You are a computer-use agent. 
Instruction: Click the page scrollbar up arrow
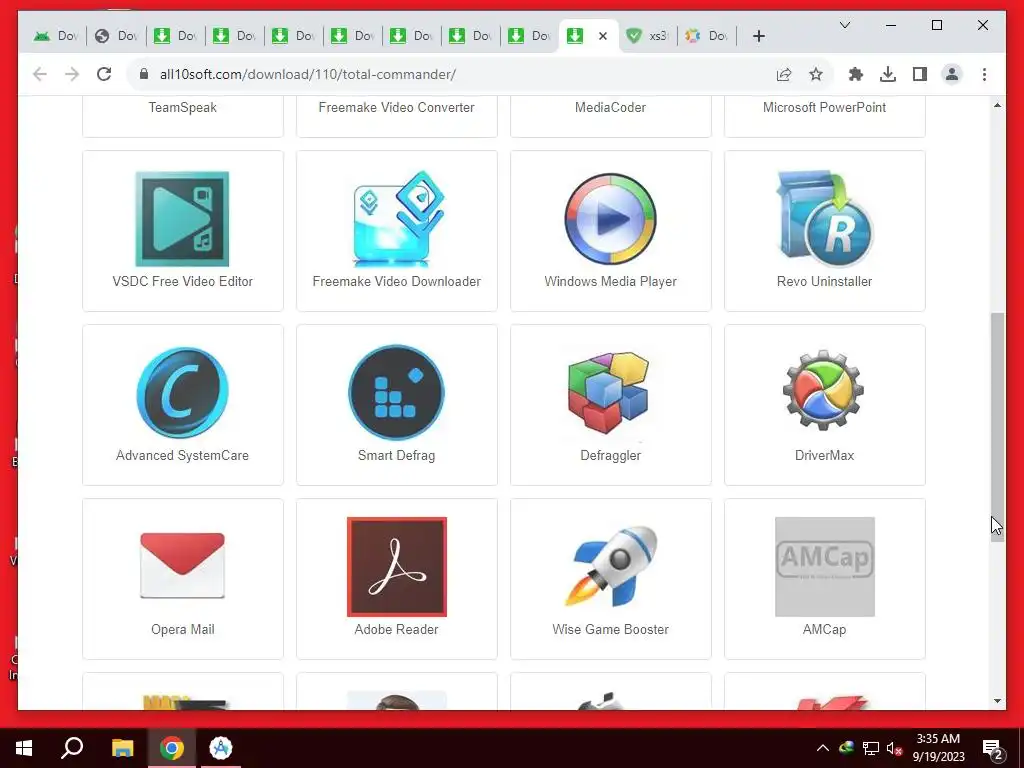(x=997, y=105)
